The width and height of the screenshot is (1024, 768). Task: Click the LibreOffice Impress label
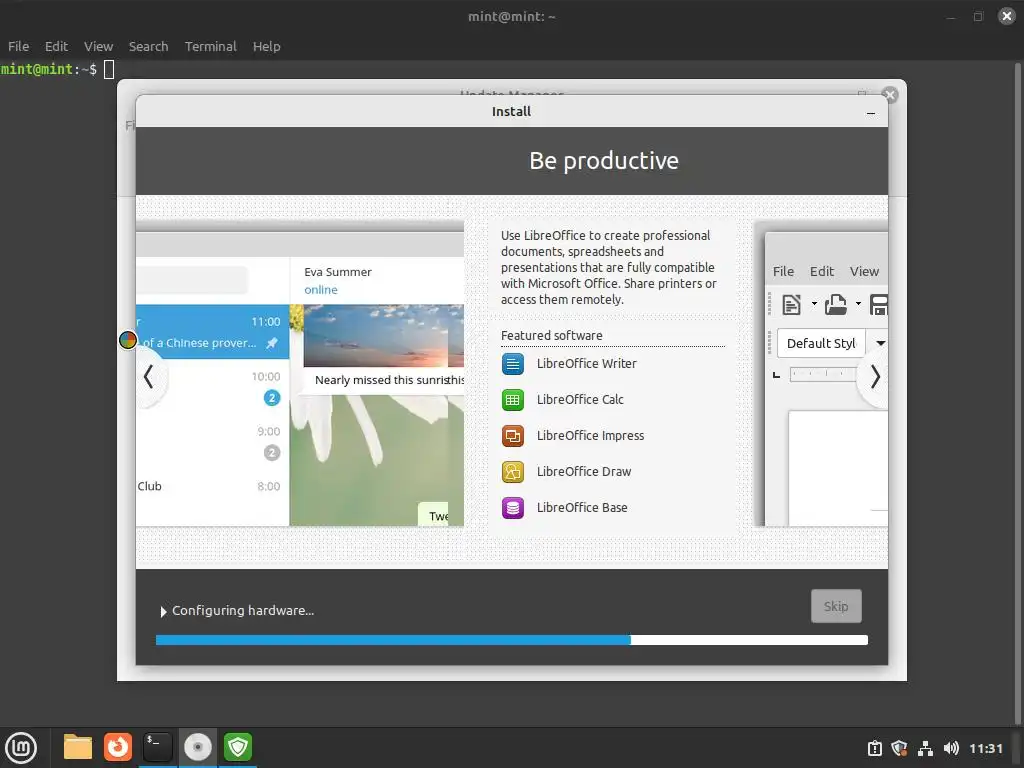coord(590,436)
